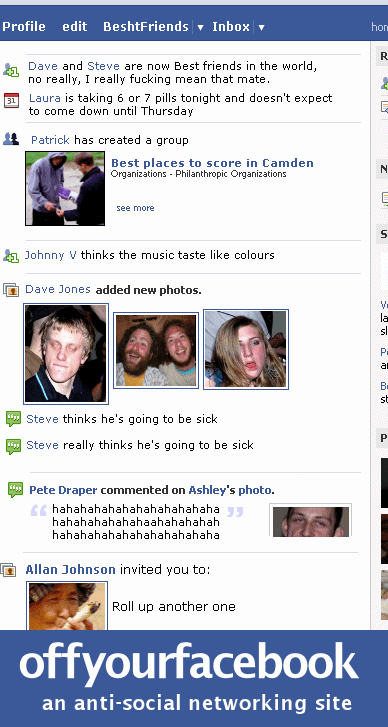
Task: Open Laura's profile link
Action: tap(45, 98)
